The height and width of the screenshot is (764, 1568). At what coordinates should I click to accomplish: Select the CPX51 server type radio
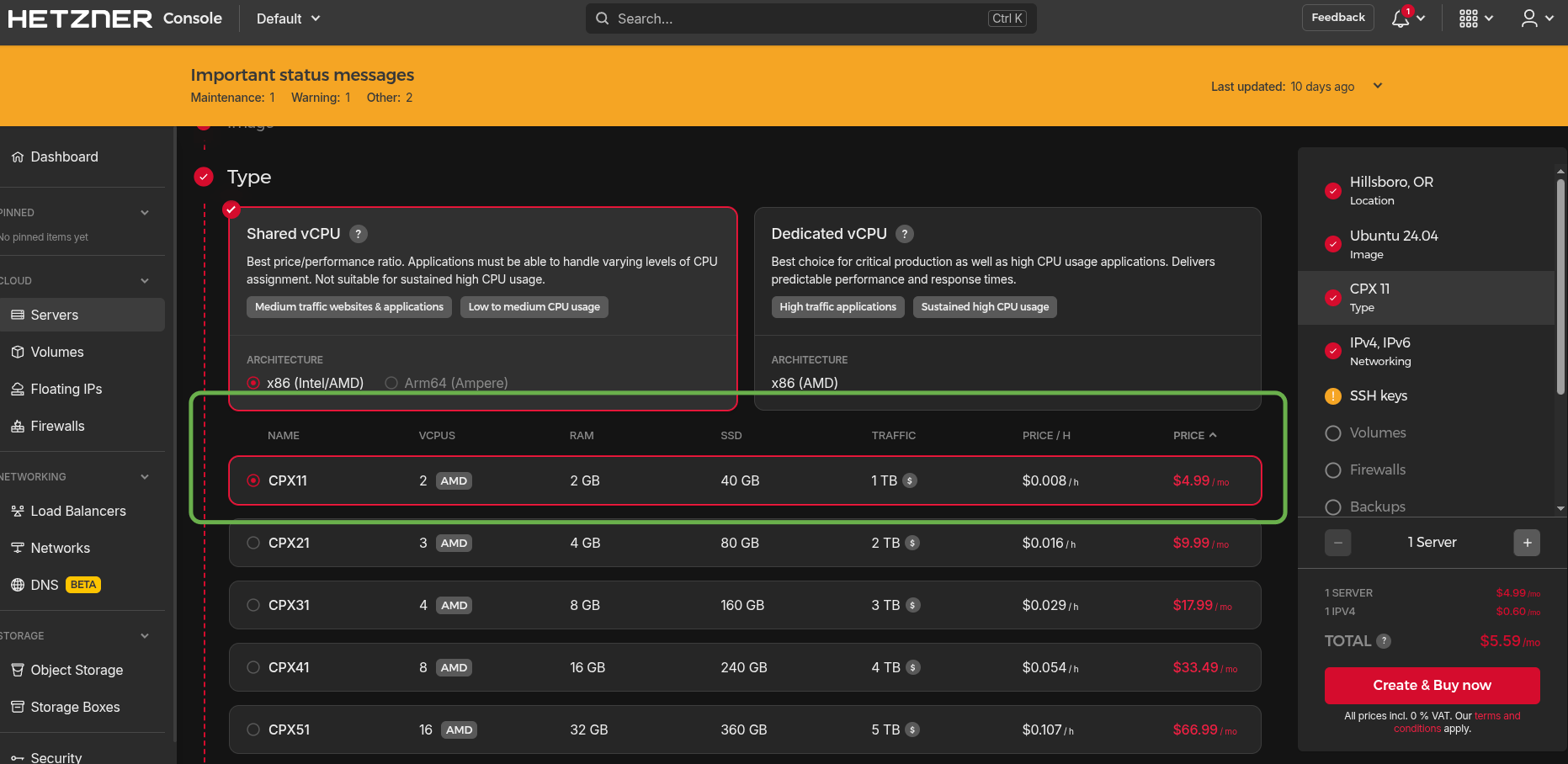pyautogui.click(x=253, y=730)
